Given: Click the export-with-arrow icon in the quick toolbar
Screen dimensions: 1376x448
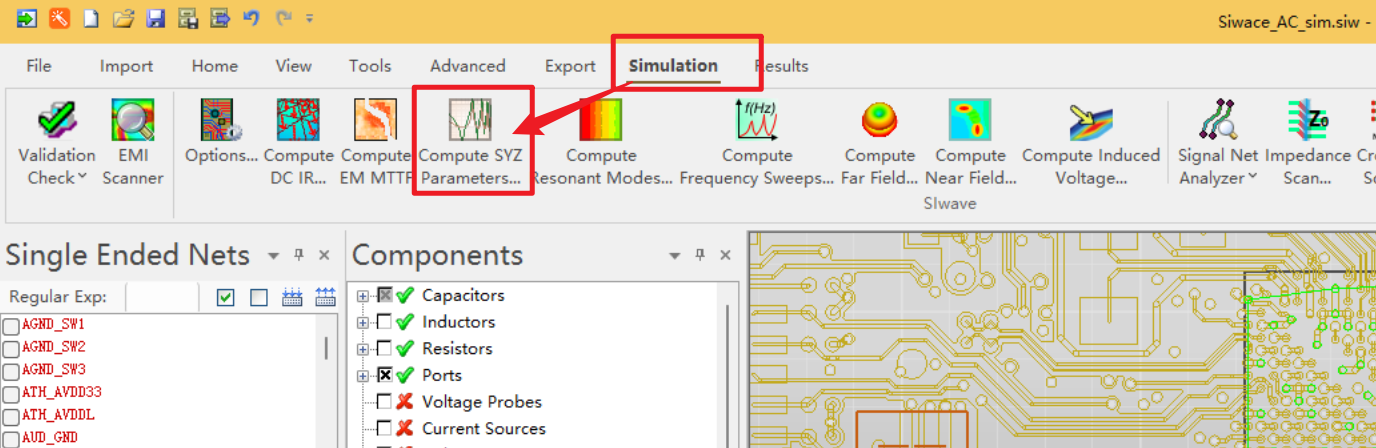Looking at the screenshot, I should pyautogui.click(x=219, y=18).
